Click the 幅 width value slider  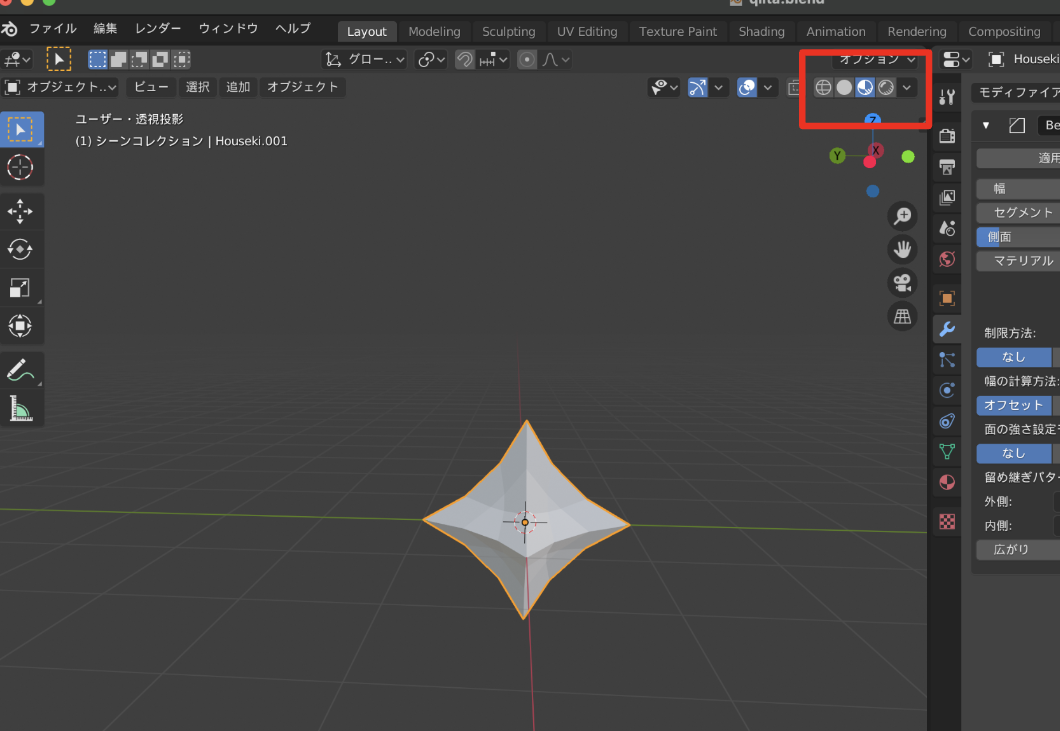tap(1019, 189)
